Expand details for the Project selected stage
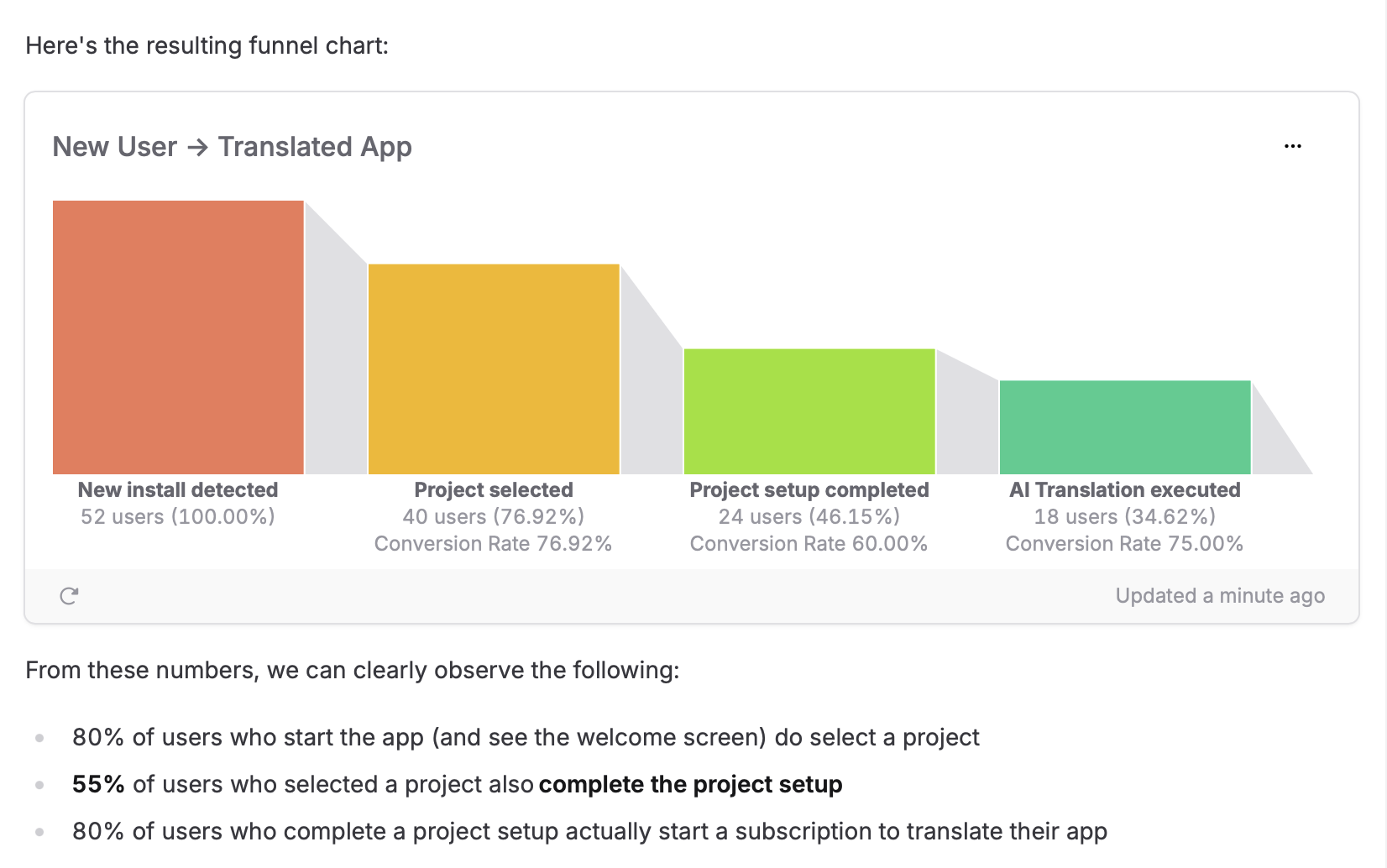 [494, 489]
